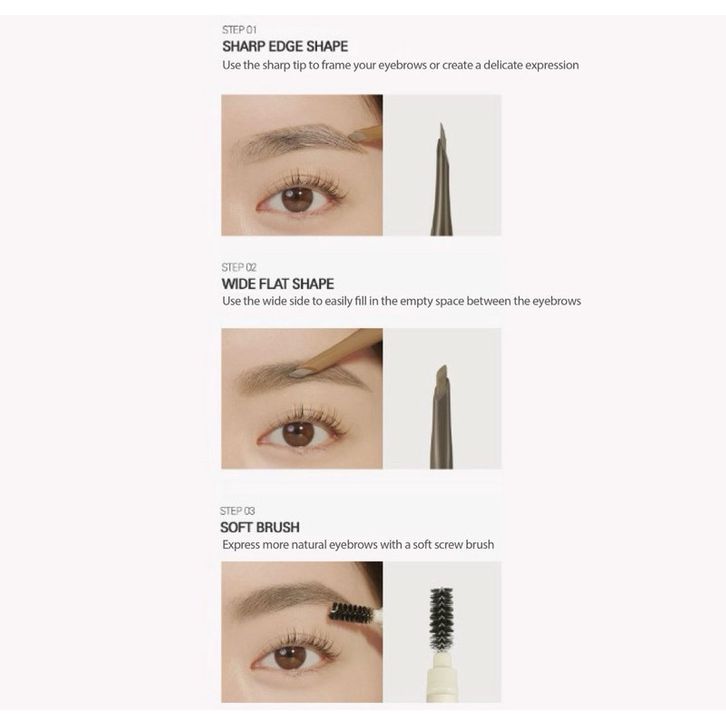Click the STEP 02 label
The image size is (726, 726).
coord(239,268)
